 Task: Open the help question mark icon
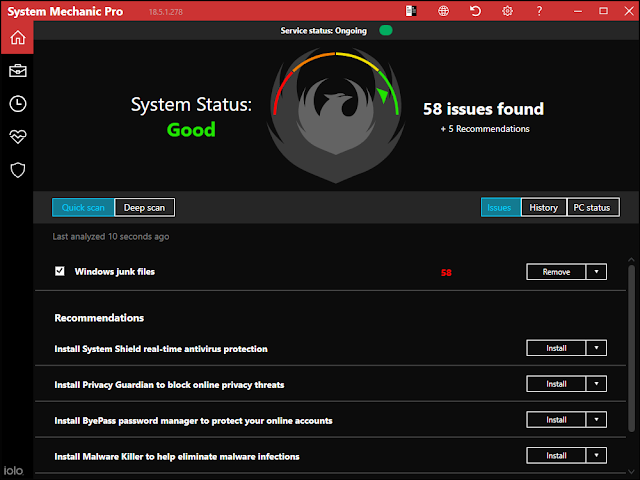pos(539,11)
